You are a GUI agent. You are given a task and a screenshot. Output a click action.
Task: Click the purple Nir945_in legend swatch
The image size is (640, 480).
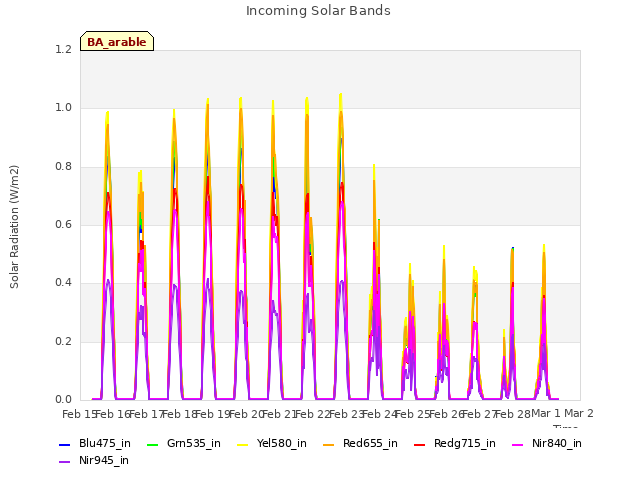coord(65,462)
